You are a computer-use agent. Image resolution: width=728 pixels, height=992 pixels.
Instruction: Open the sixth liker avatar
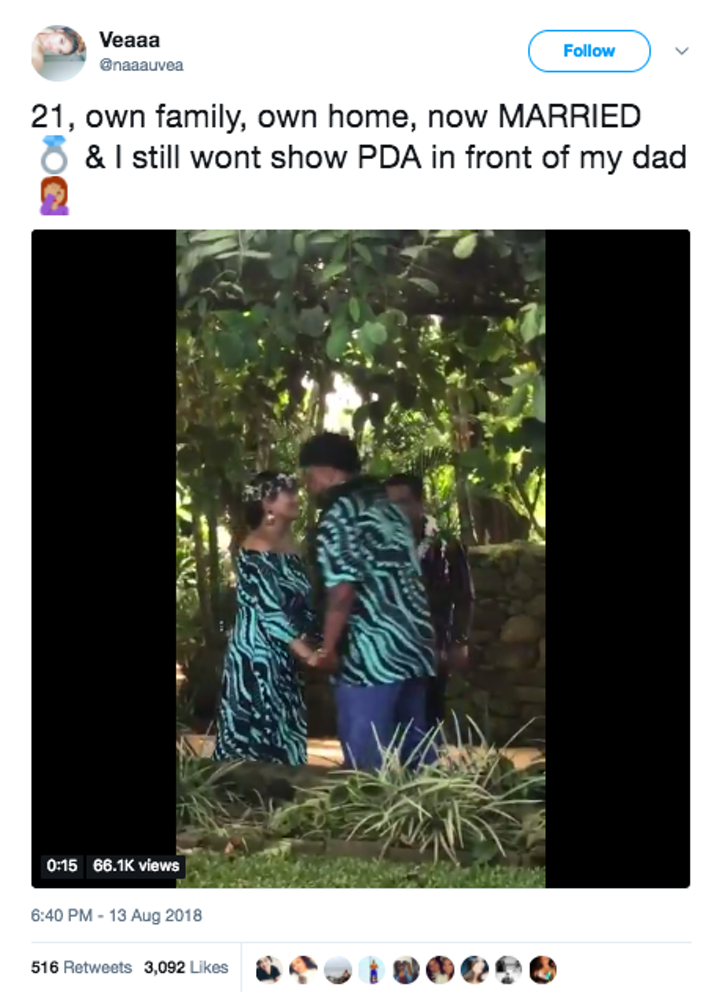440,969
